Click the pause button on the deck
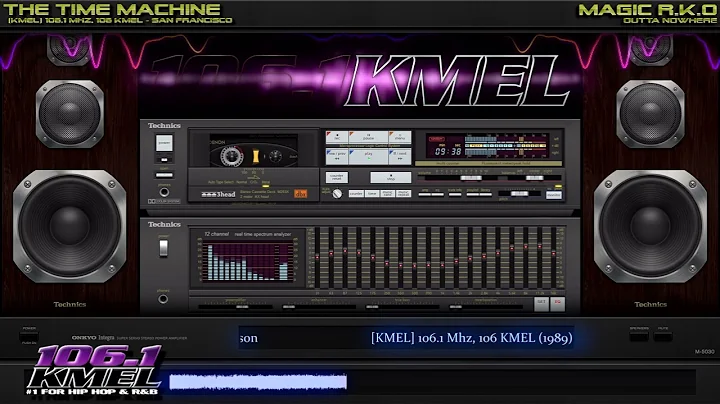This screenshot has width=720, height=404. click(x=368, y=137)
